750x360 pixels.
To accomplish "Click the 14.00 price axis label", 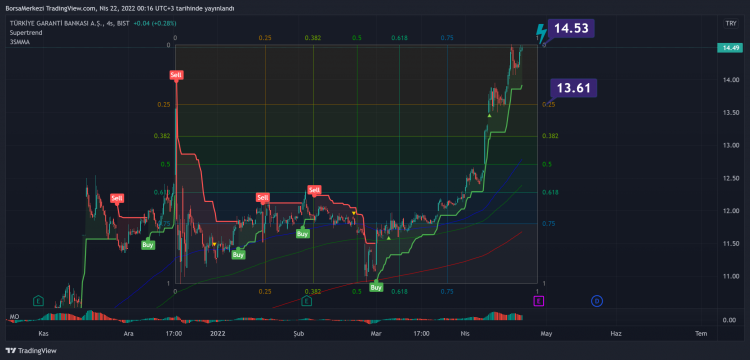I will (730, 80).
